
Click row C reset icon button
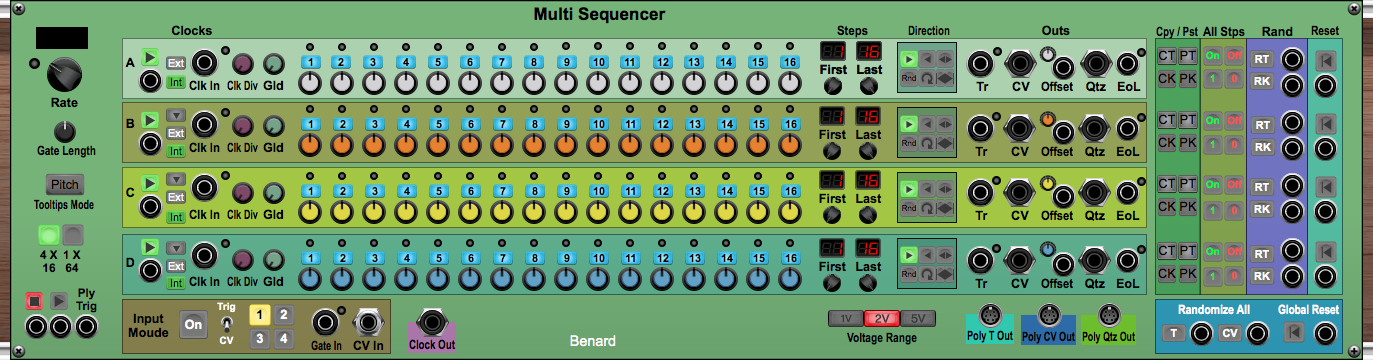1326,186
